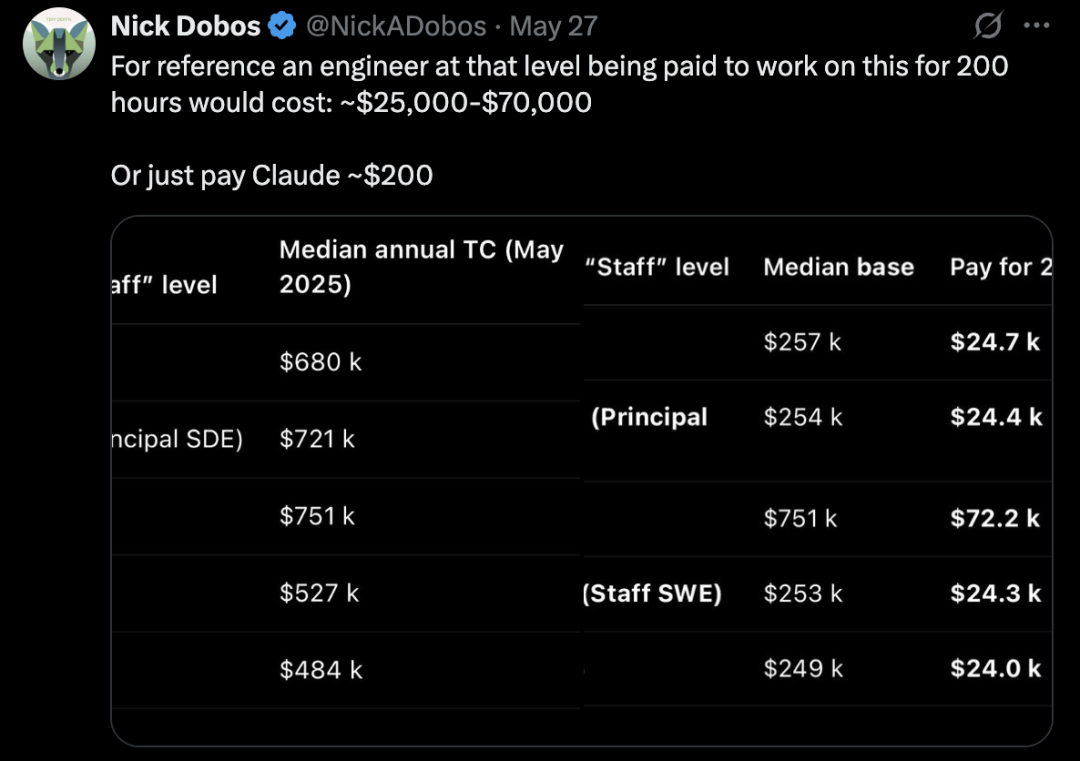The height and width of the screenshot is (761, 1080).
Task: Click the blue verified checkmark badge
Action: coord(280,26)
